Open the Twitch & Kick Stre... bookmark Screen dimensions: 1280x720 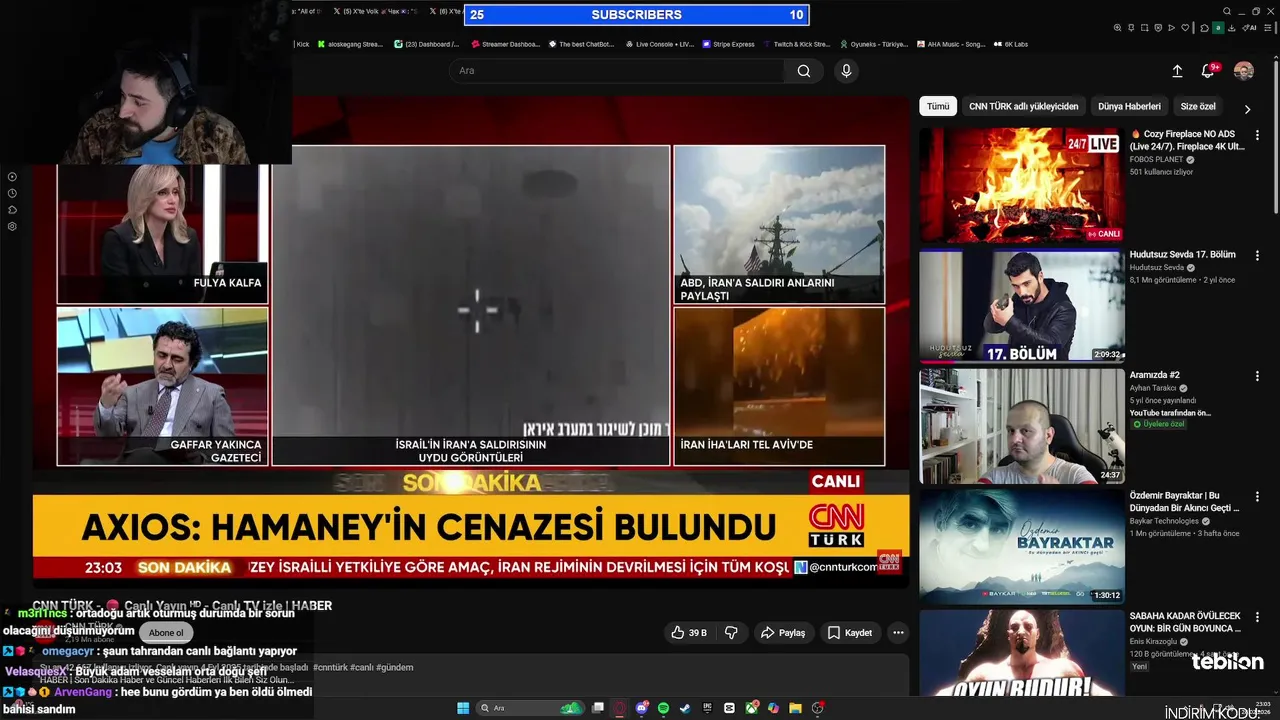(x=797, y=44)
